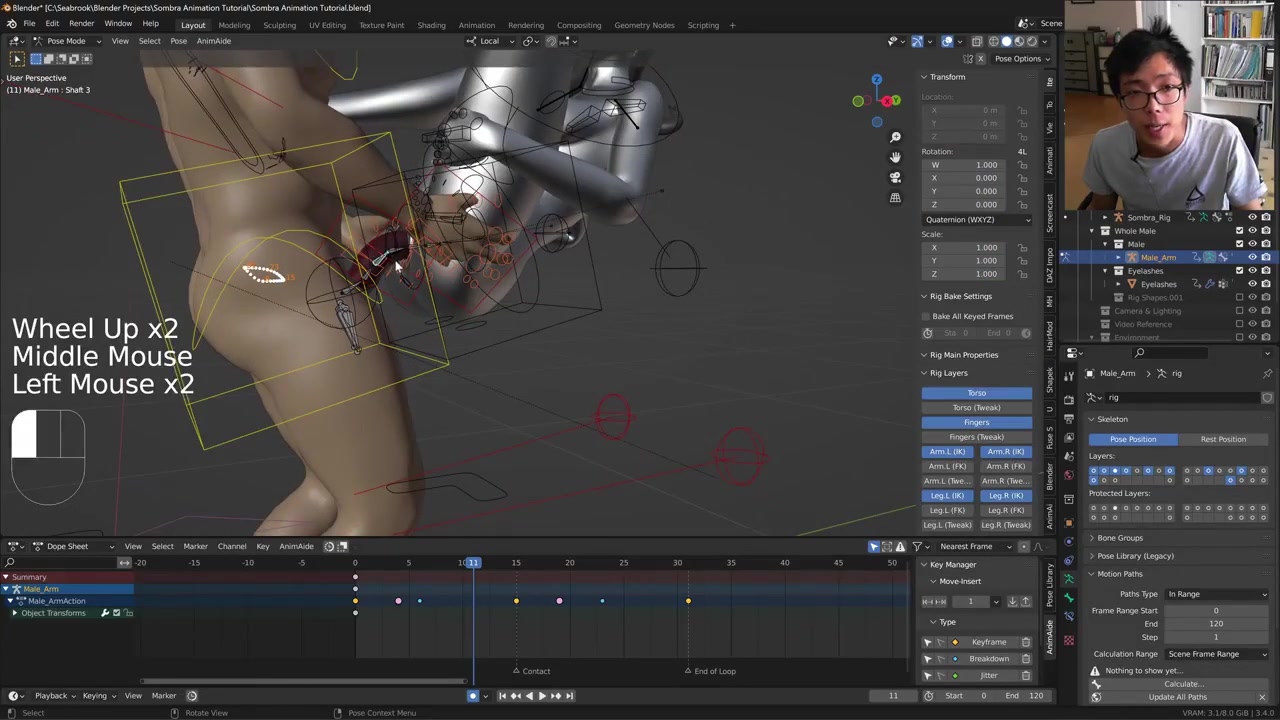
Task: Click the pan view hand icon
Action: pos(895,157)
